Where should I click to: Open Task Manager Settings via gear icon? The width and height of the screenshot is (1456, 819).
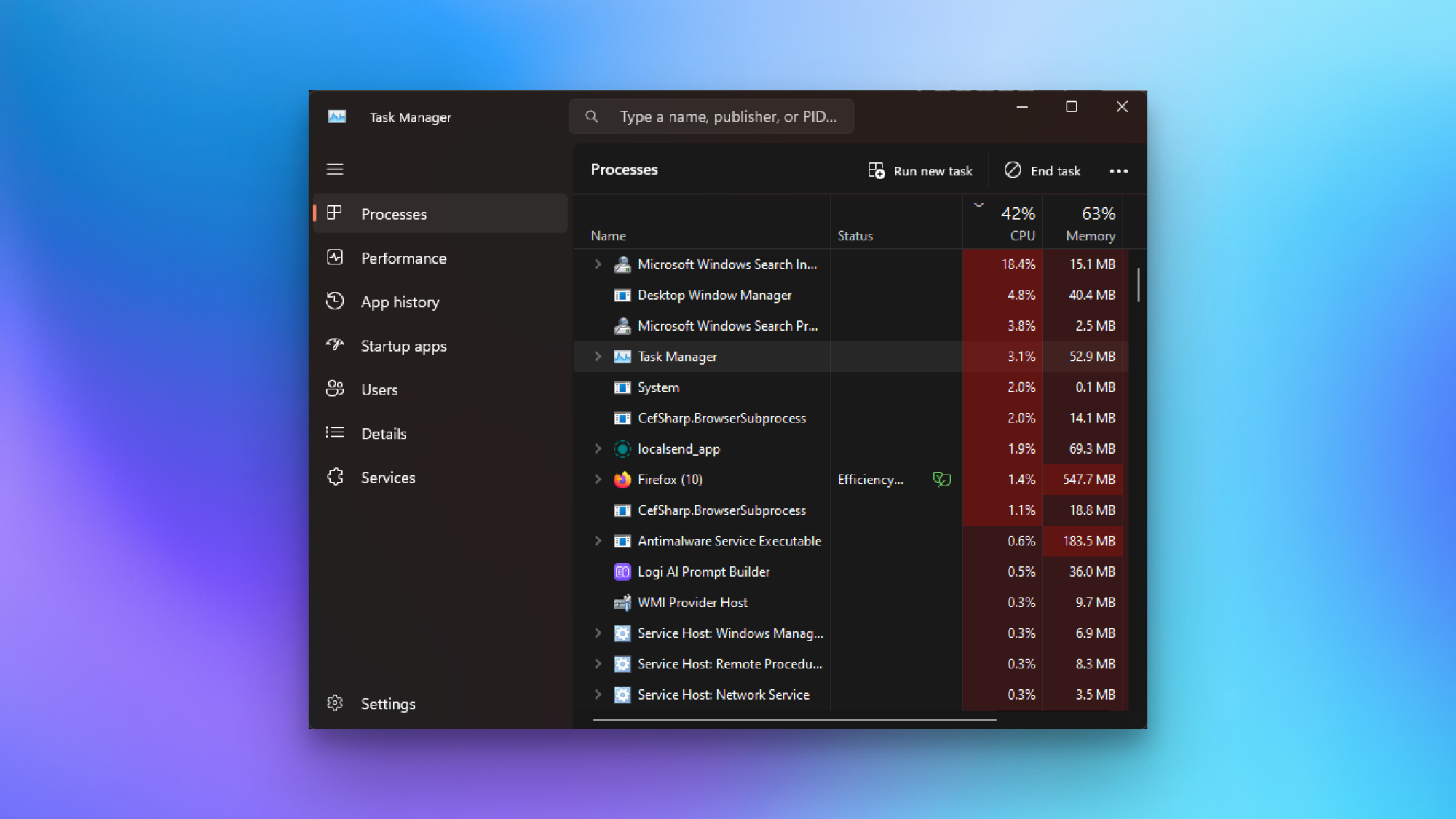pyautogui.click(x=335, y=703)
